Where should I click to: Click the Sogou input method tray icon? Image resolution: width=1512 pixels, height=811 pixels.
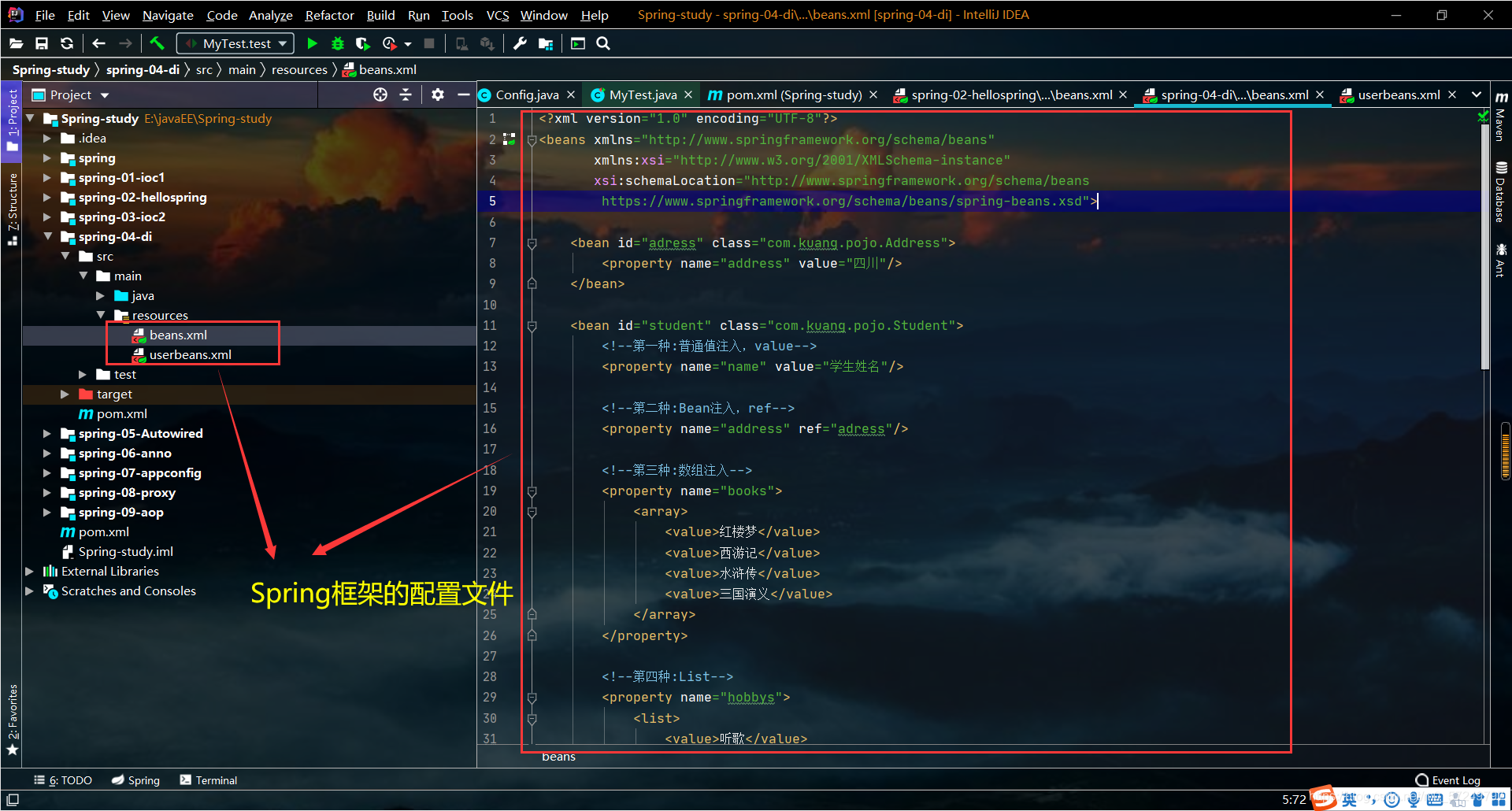click(1323, 798)
